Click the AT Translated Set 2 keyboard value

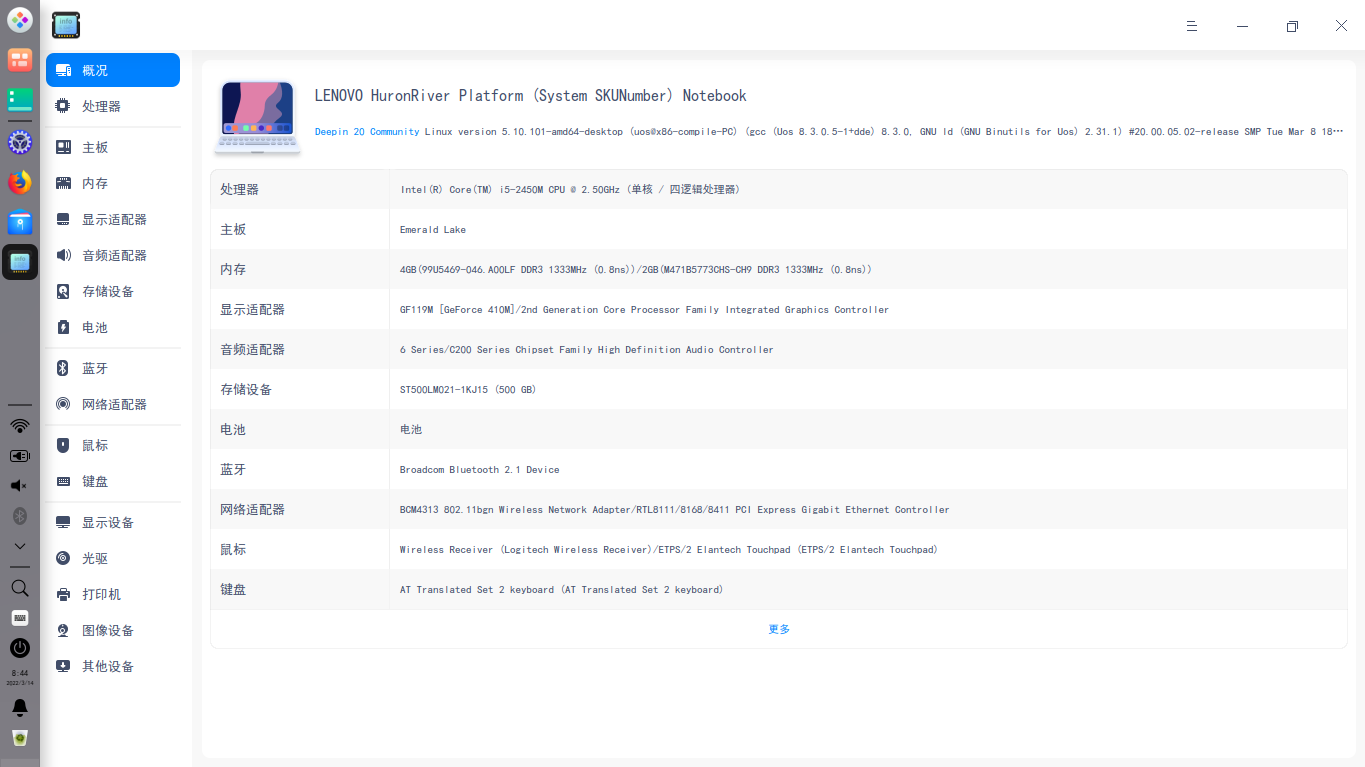561,589
